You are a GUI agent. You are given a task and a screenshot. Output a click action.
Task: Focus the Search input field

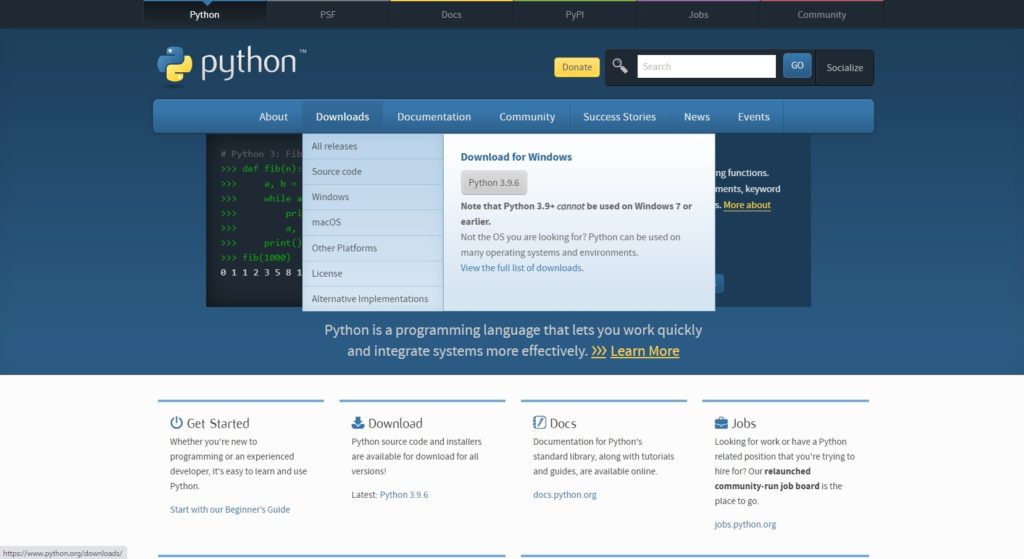pos(706,66)
